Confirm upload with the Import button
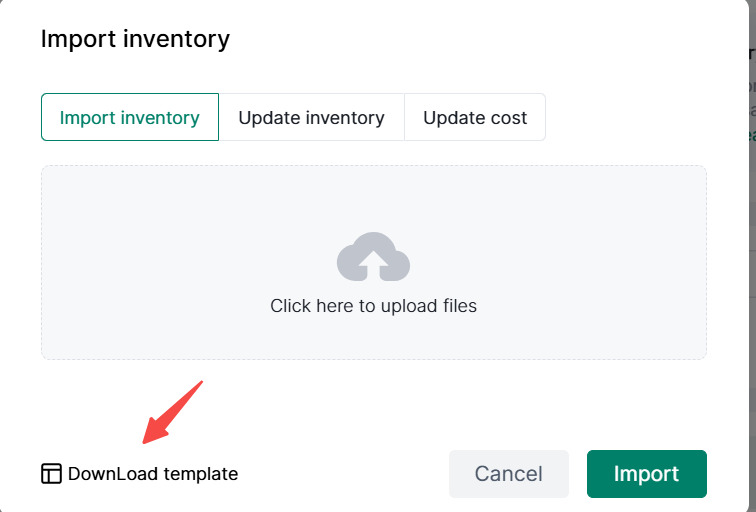 coord(646,474)
